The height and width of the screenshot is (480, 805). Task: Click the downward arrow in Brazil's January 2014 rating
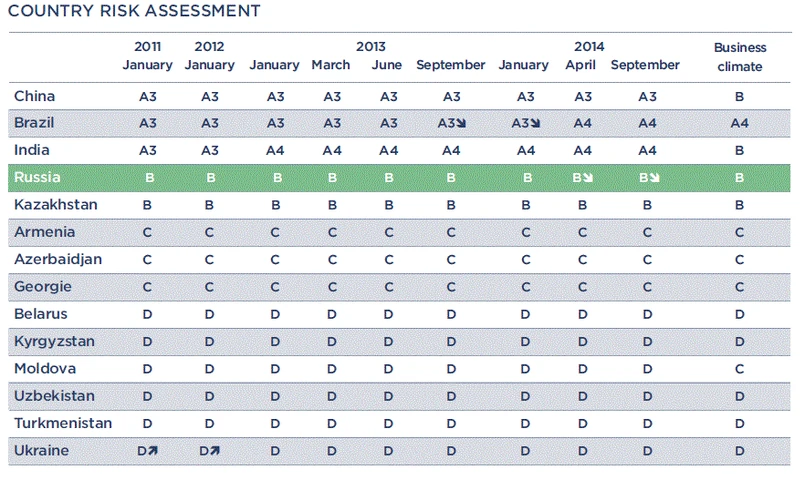point(535,124)
